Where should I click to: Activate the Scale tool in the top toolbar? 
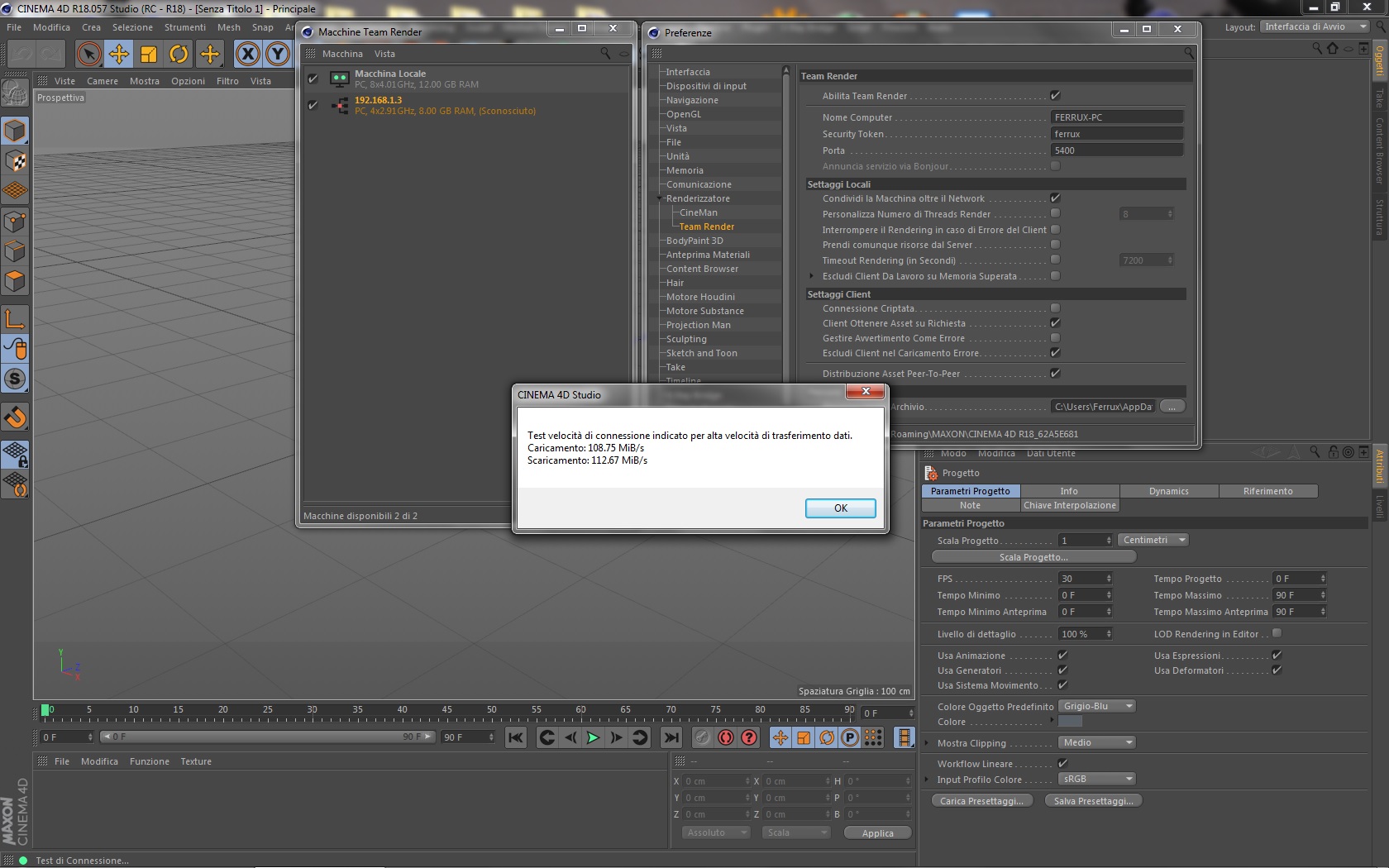(x=149, y=55)
